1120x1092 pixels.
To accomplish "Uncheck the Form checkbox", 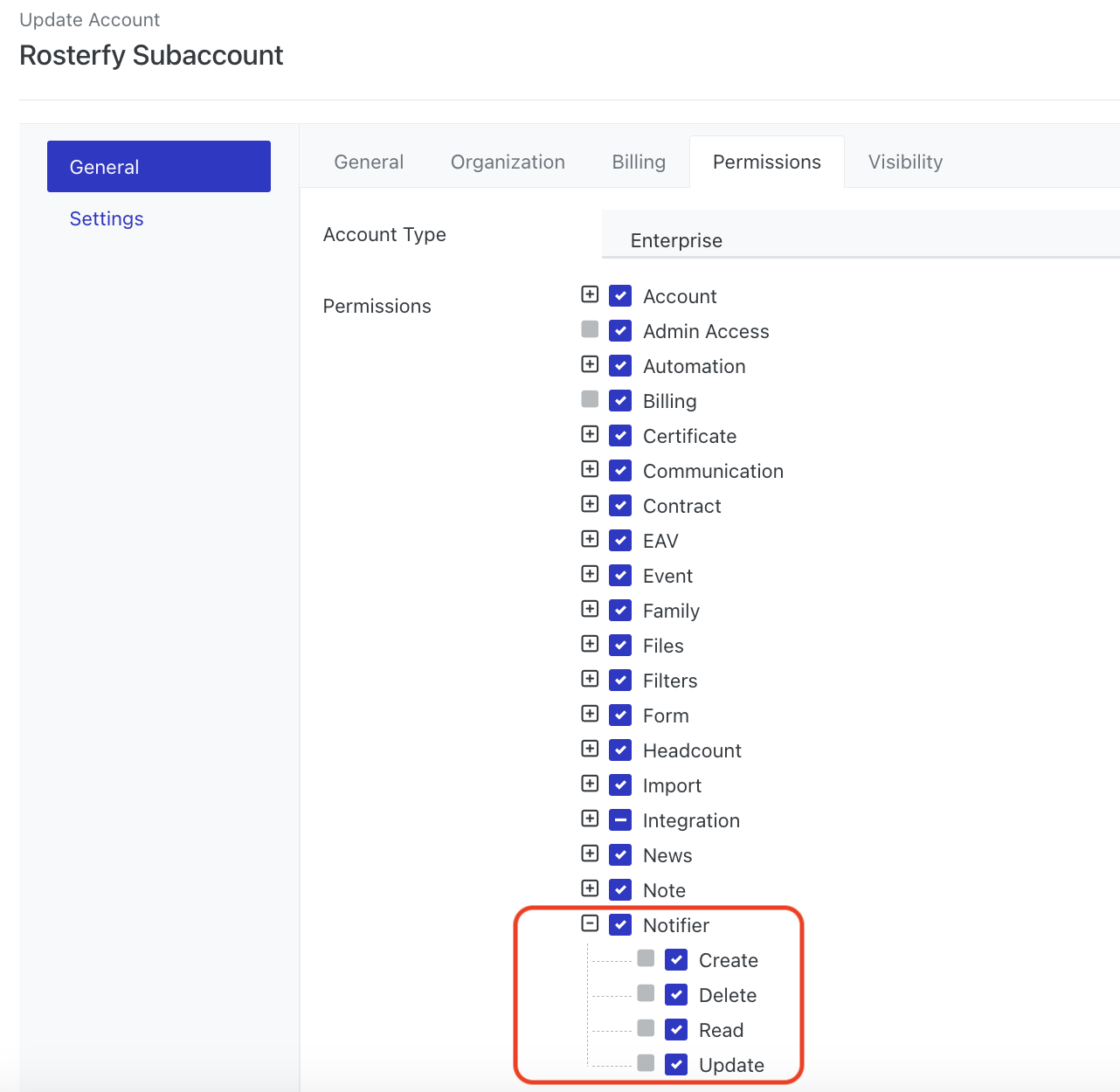I will [x=620, y=715].
